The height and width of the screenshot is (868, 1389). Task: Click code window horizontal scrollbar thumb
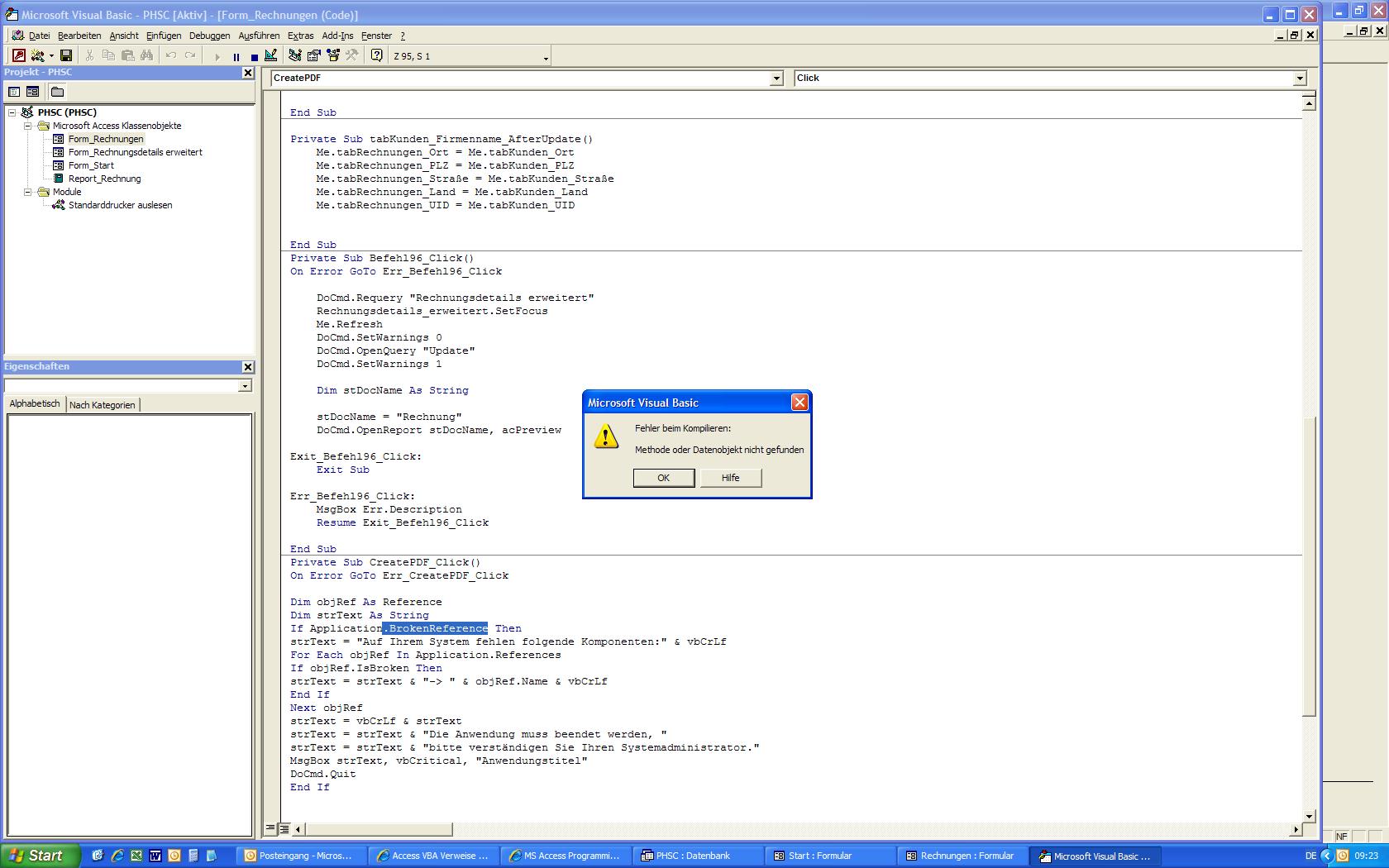click(378, 828)
